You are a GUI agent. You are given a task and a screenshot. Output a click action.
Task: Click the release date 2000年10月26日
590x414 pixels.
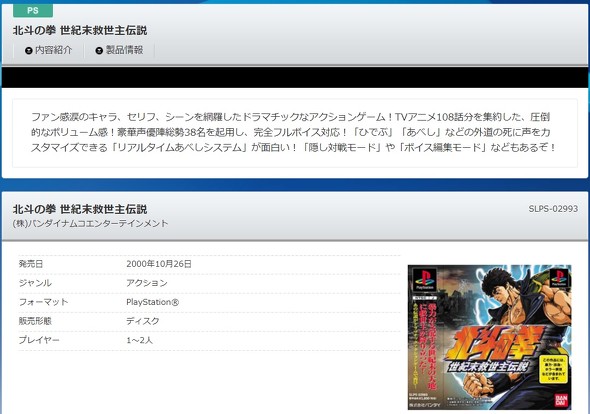pyautogui.click(x=159, y=264)
